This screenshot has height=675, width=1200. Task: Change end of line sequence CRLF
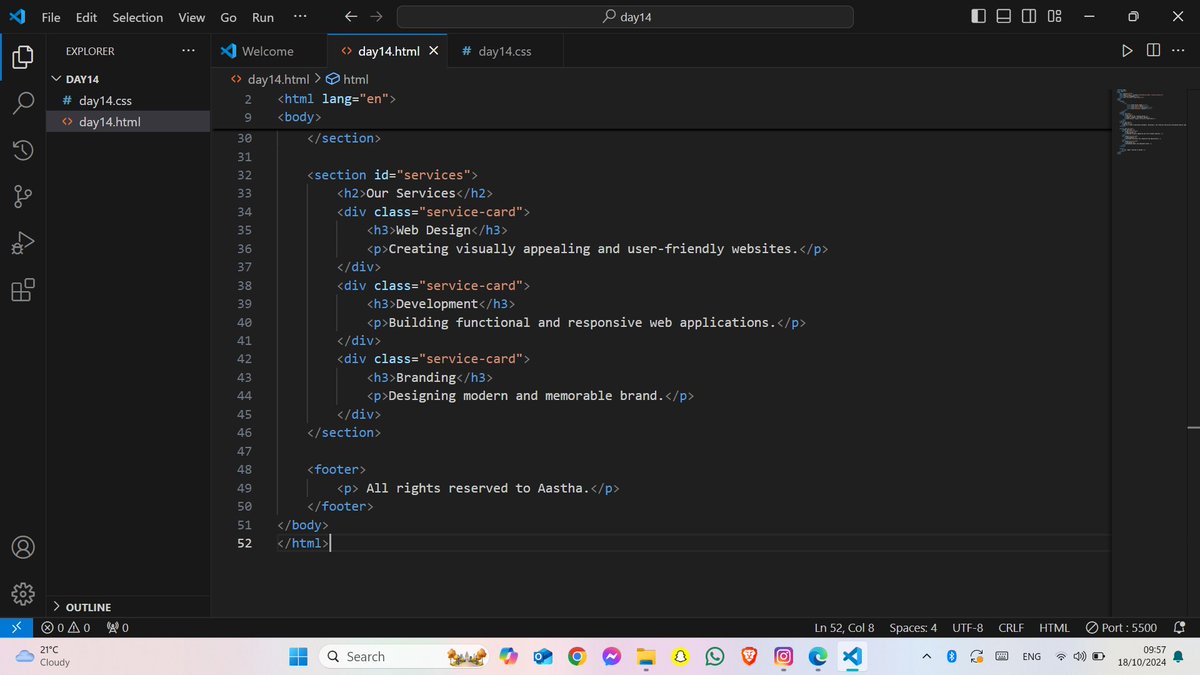pyautogui.click(x=1011, y=628)
